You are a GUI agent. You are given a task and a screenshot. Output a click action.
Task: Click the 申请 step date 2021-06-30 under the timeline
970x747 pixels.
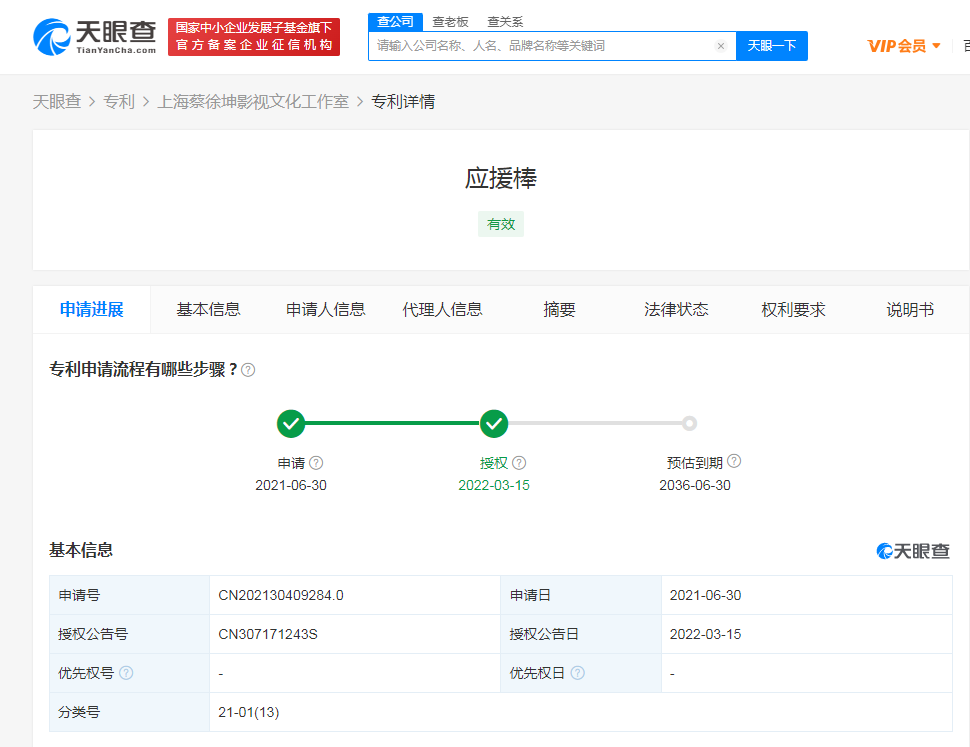(x=291, y=485)
